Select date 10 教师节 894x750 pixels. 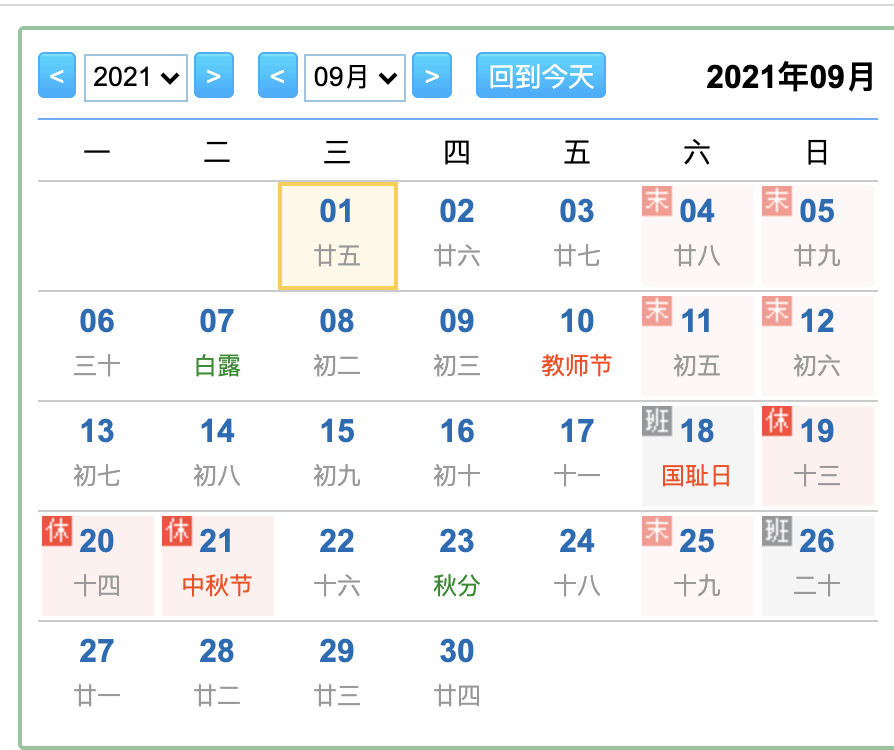coord(577,346)
